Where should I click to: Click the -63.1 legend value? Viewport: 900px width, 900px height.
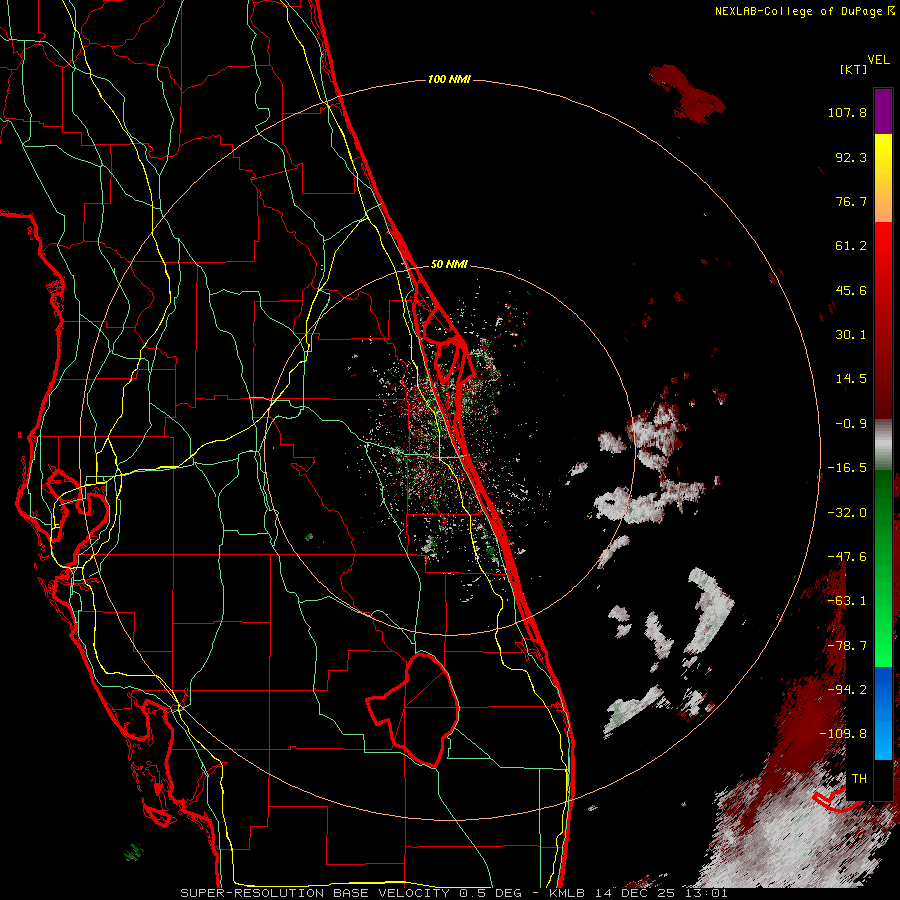tap(847, 601)
